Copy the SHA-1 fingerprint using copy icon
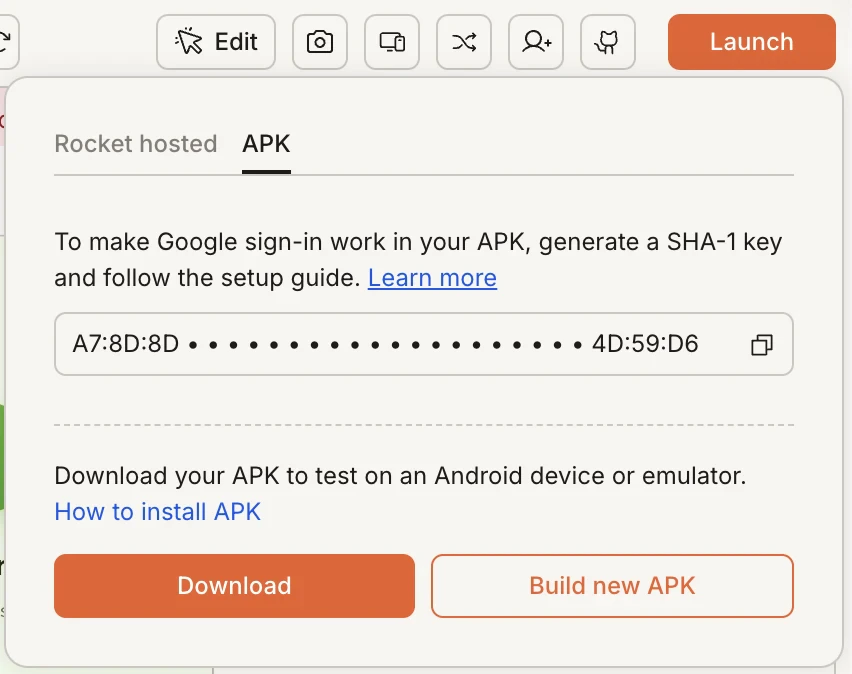Image resolution: width=852 pixels, height=674 pixels. pos(762,344)
